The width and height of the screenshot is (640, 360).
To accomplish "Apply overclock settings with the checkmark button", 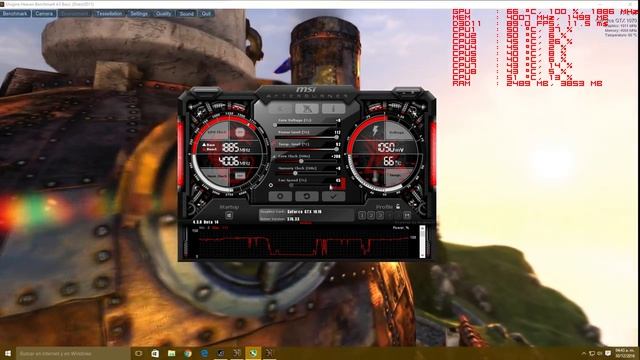I will [333, 196].
